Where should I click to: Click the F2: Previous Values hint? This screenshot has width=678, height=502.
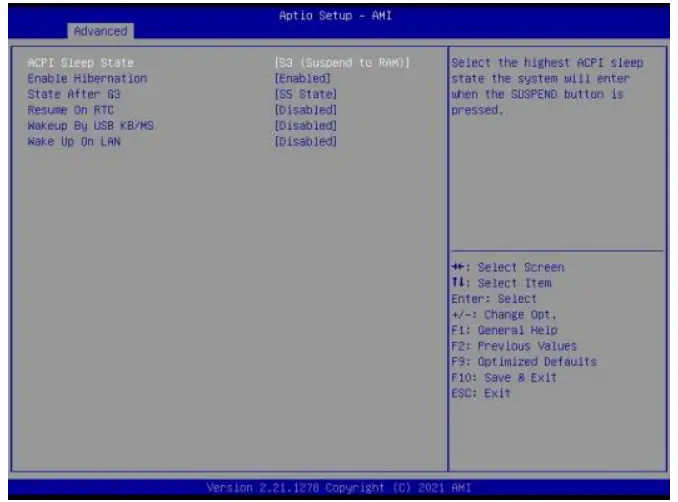514,346
